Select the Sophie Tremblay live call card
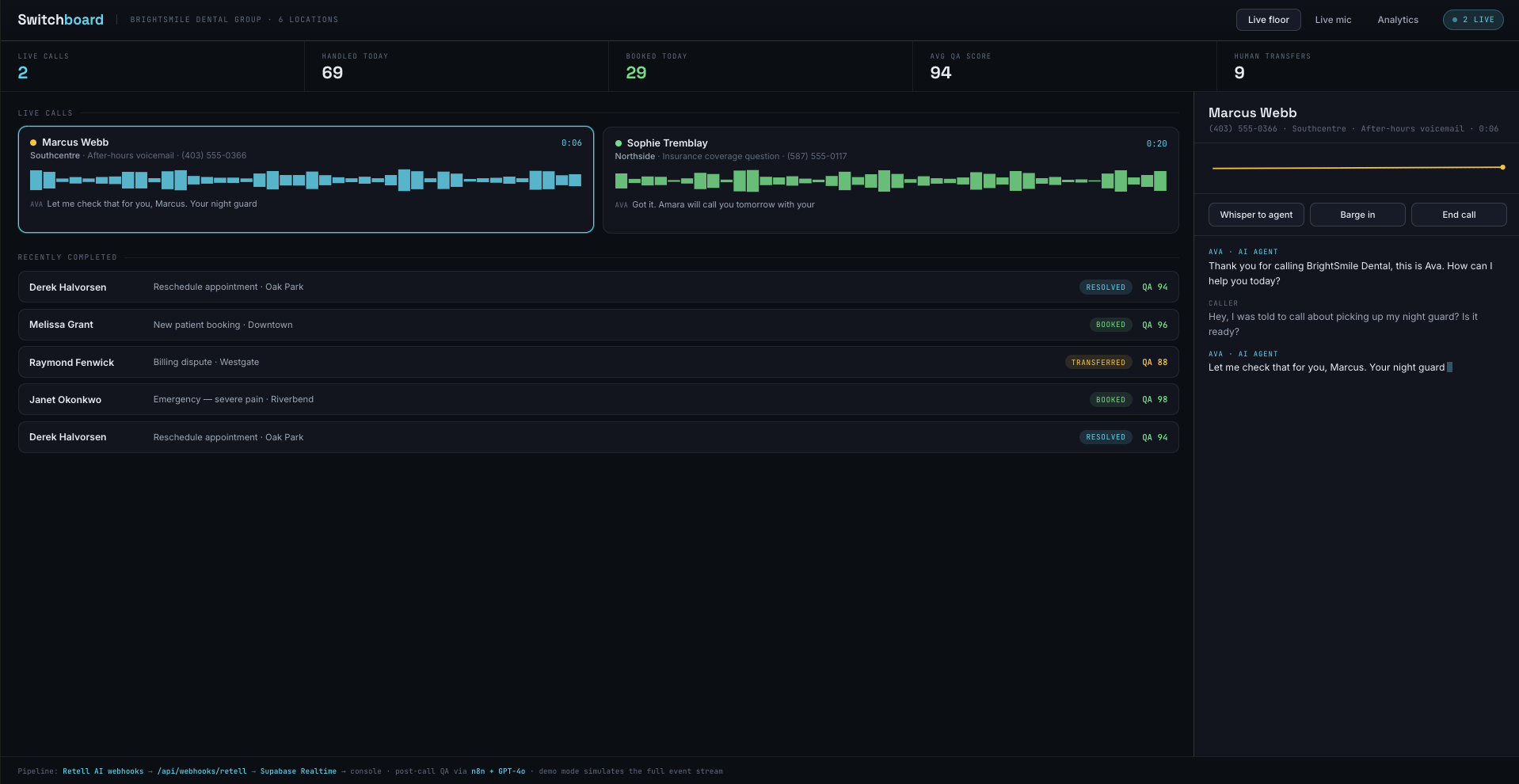This screenshot has height=784, width=1519. [890, 181]
